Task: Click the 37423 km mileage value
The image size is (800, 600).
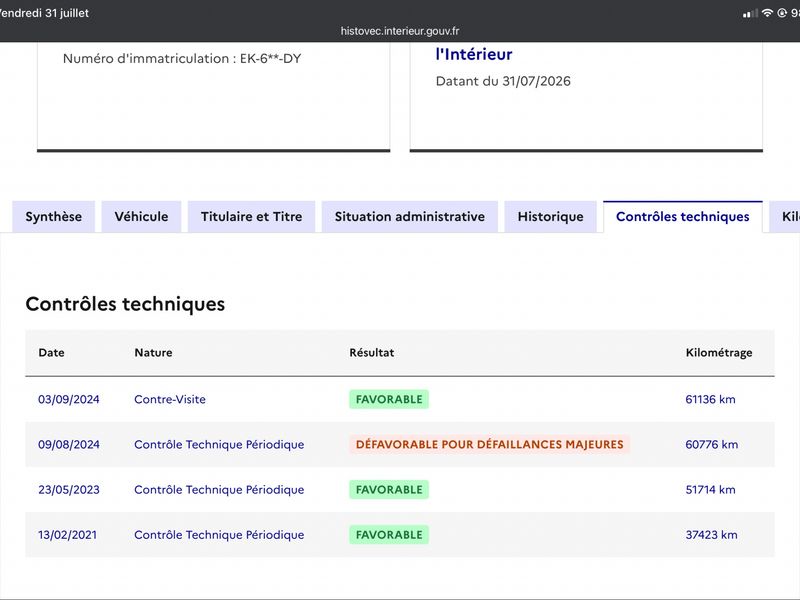Action: coord(711,535)
